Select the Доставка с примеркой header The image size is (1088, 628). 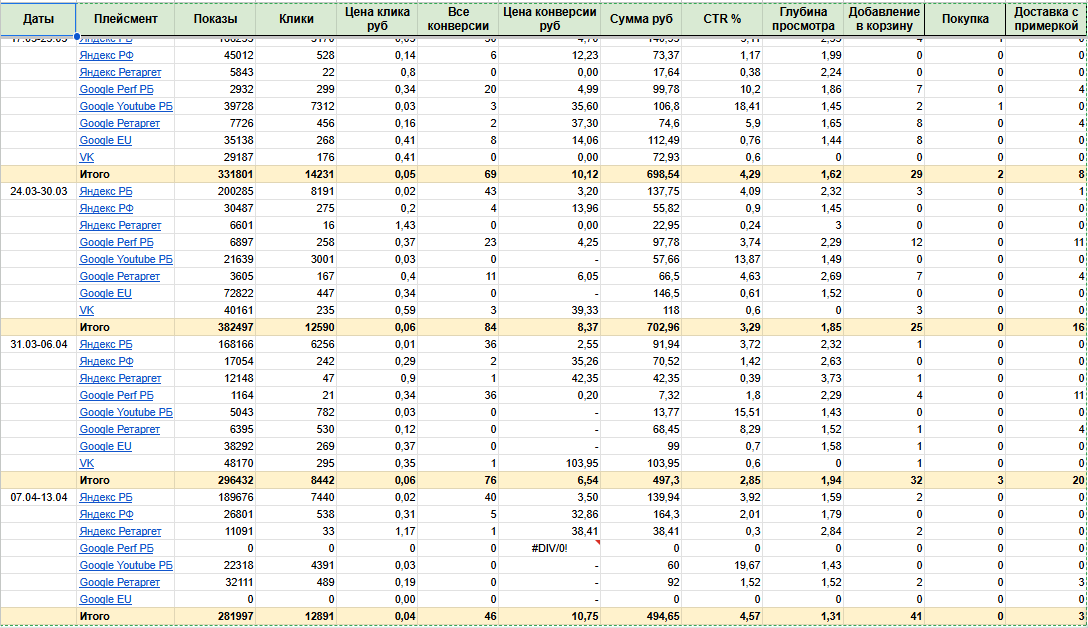(1046, 19)
